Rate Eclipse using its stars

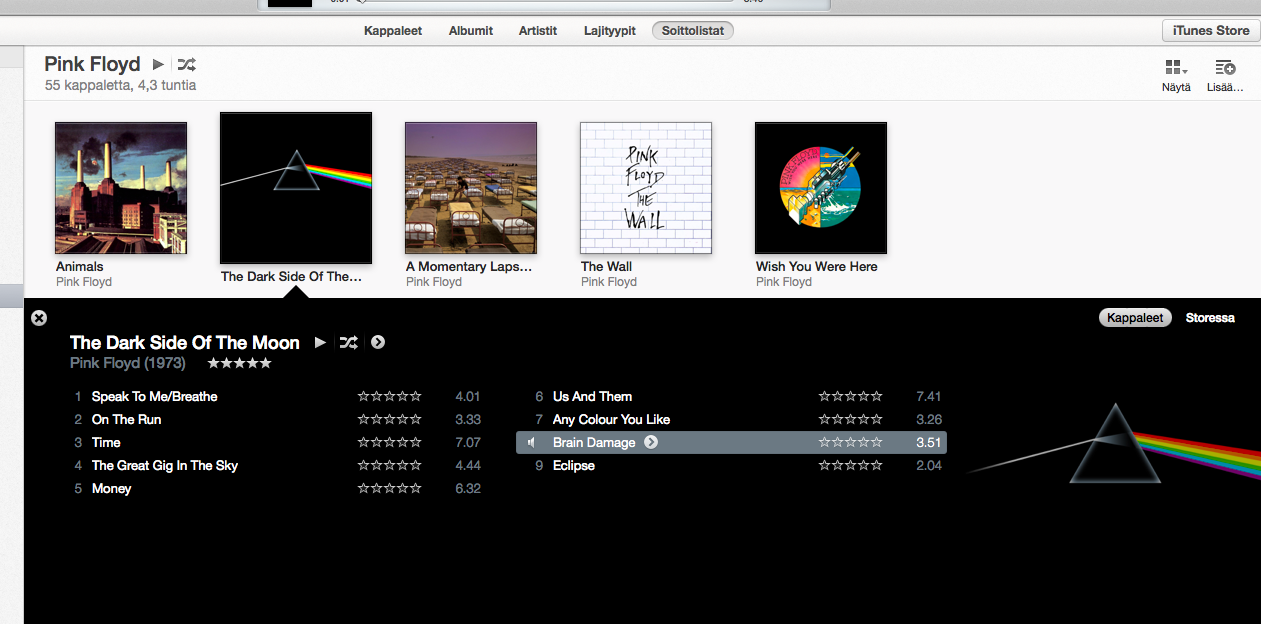[851, 466]
